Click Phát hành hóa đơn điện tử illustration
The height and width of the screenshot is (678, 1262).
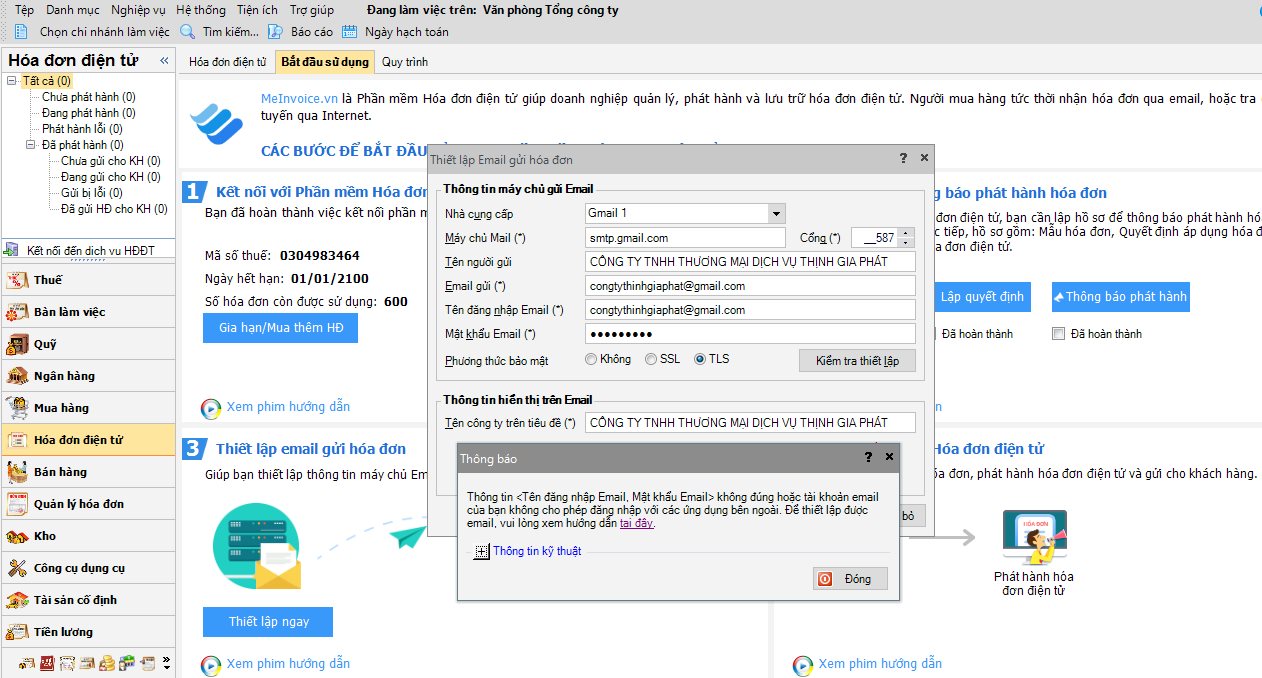(x=1034, y=539)
